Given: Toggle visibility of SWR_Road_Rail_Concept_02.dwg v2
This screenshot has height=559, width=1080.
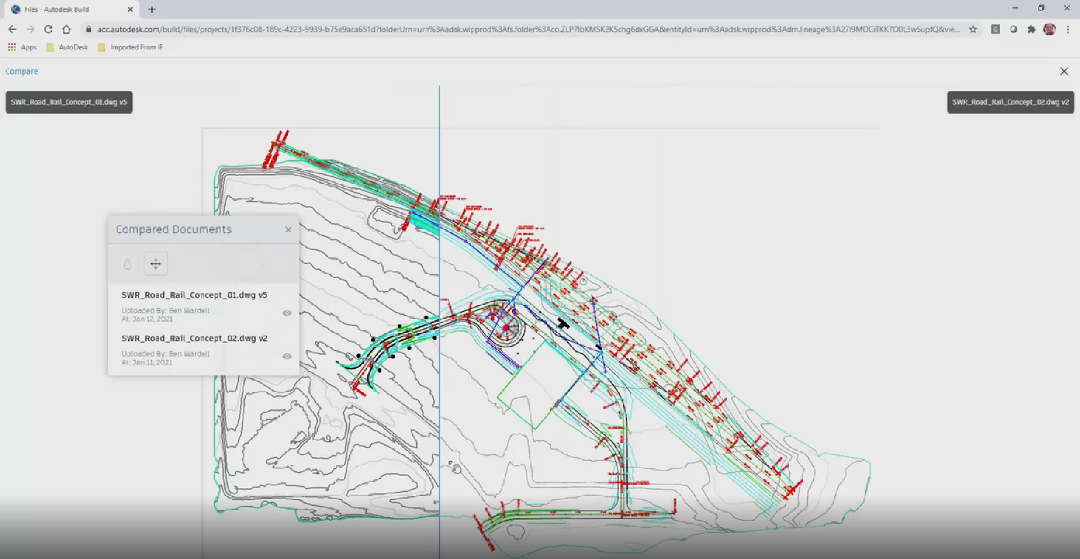Looking at the screenshot, I should 287,356.
